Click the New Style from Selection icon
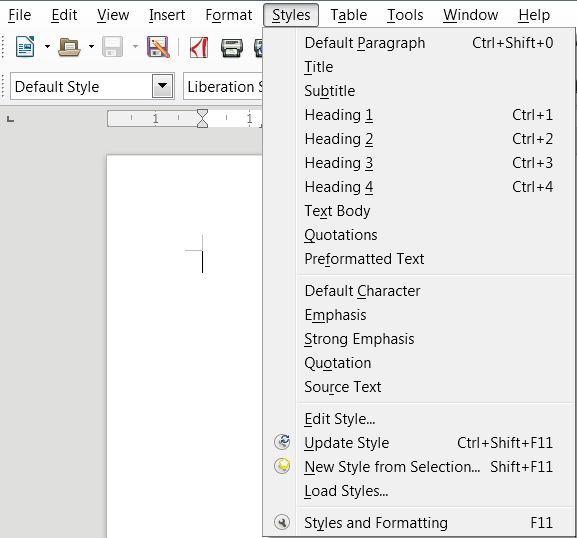 282,466
